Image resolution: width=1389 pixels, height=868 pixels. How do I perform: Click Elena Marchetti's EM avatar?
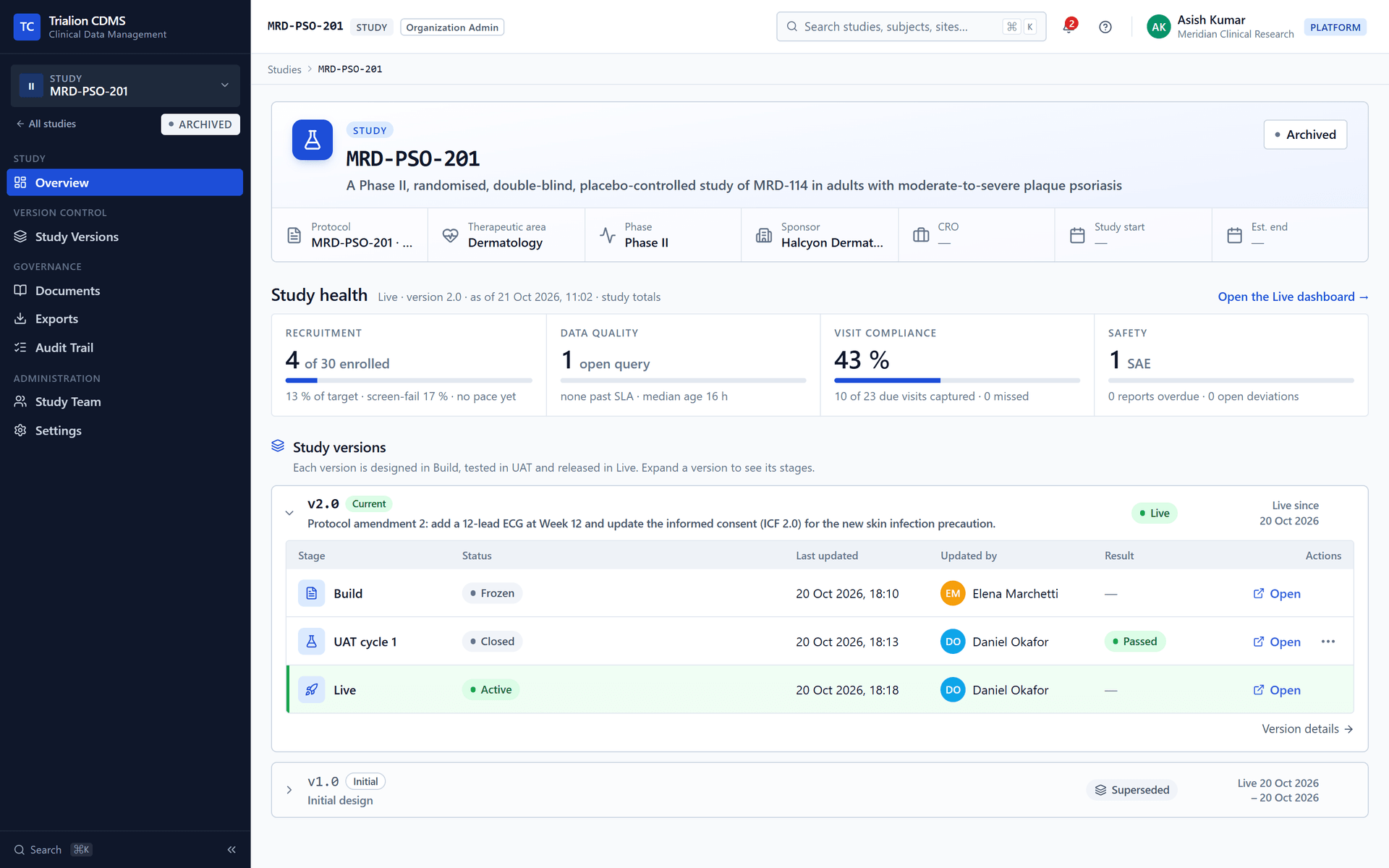coord(953,593)
